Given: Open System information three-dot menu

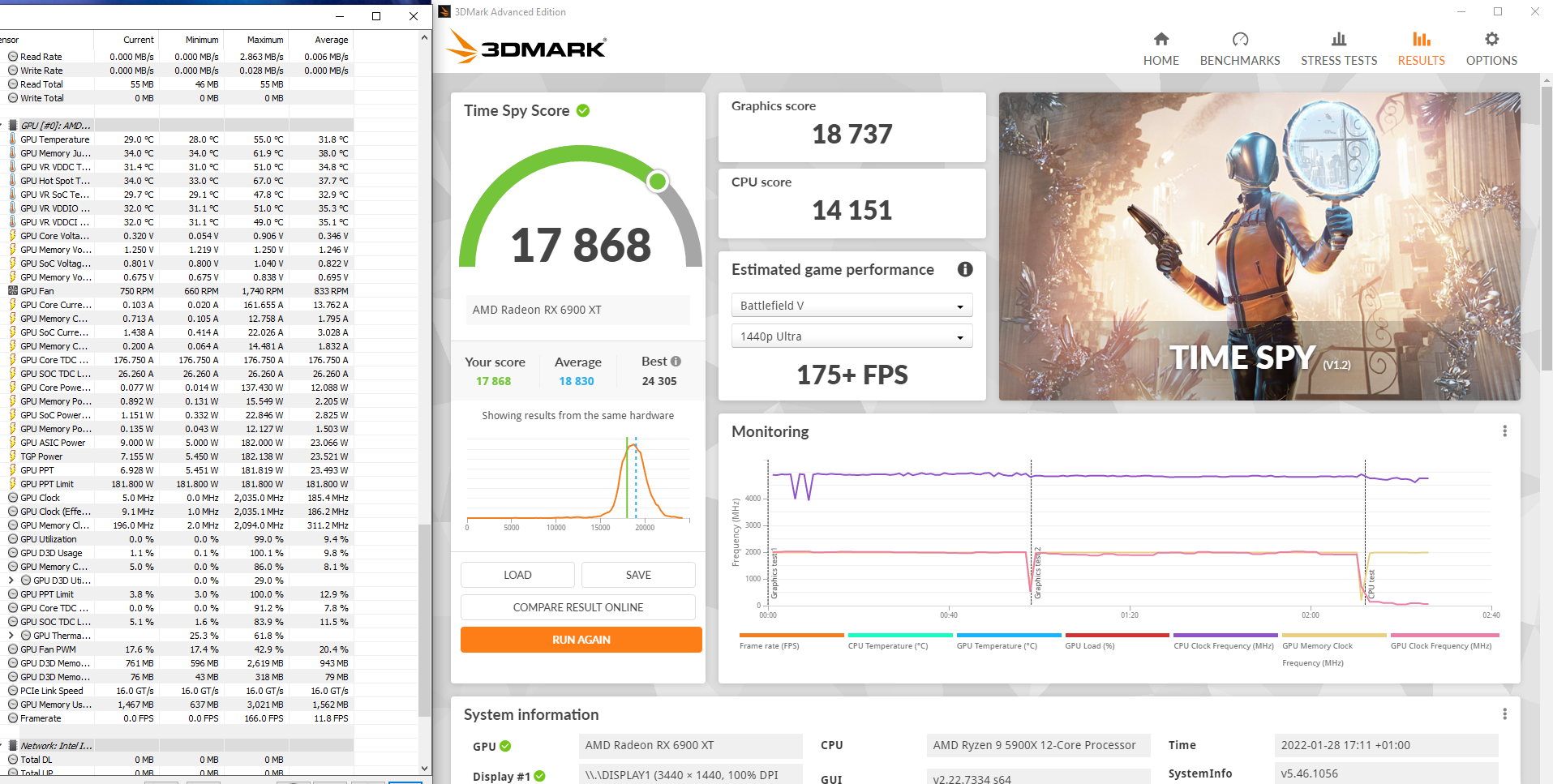Looking at the screenshot, I should 1504,714.
